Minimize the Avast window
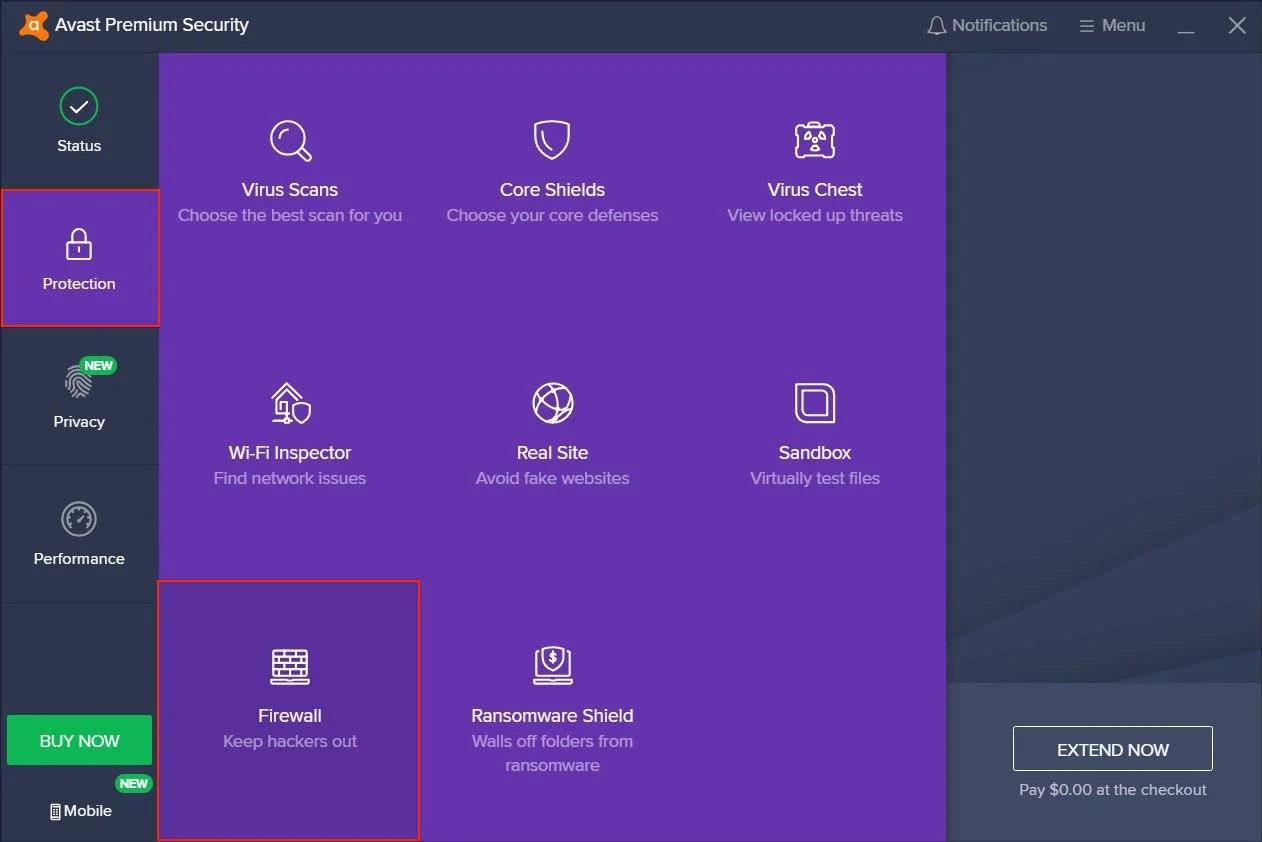This screenshot has height=842, width=1262. tap(1186, 27)
